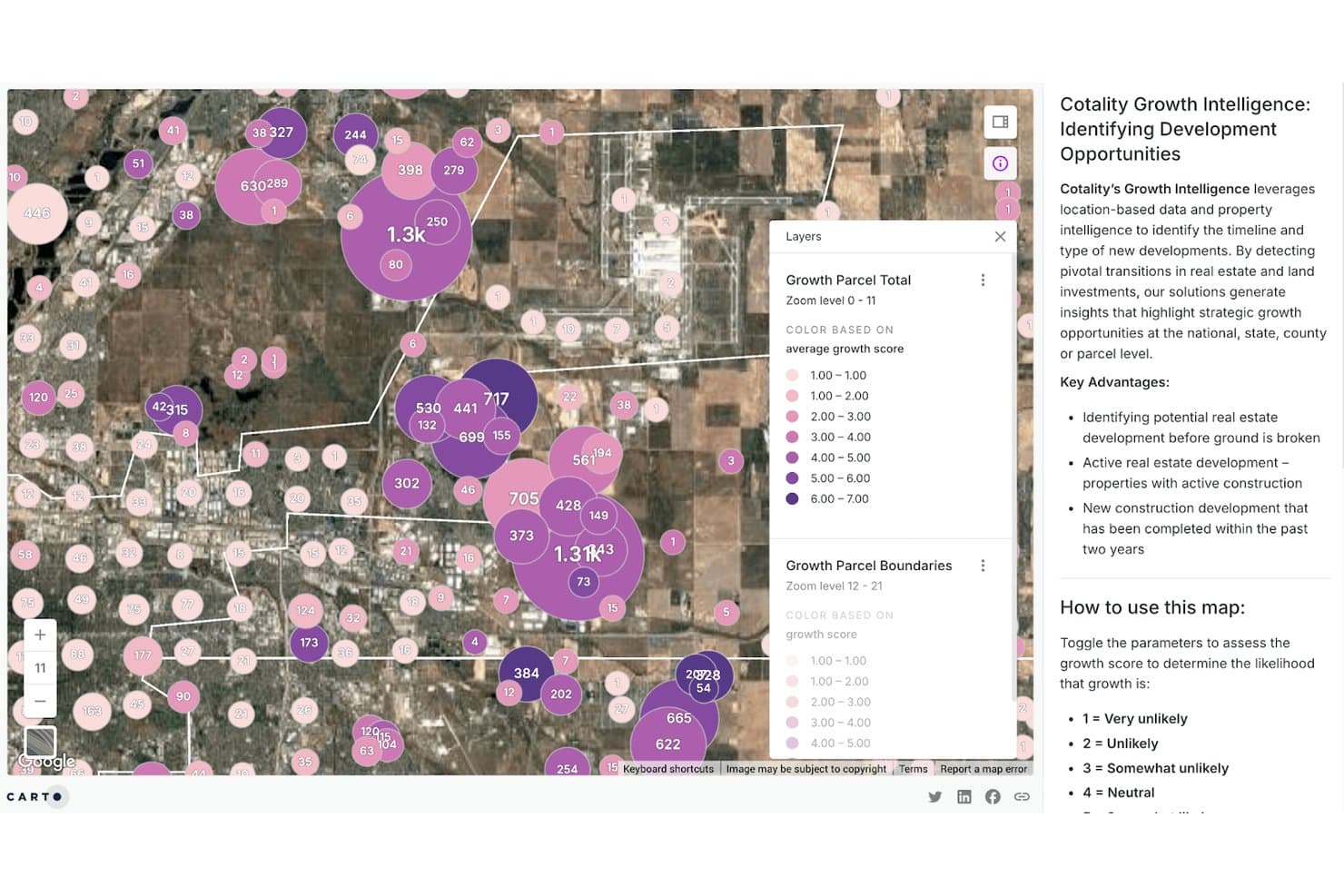Share the map on LinkedIn
The image size is (1344, 896).
click(964, 797)
